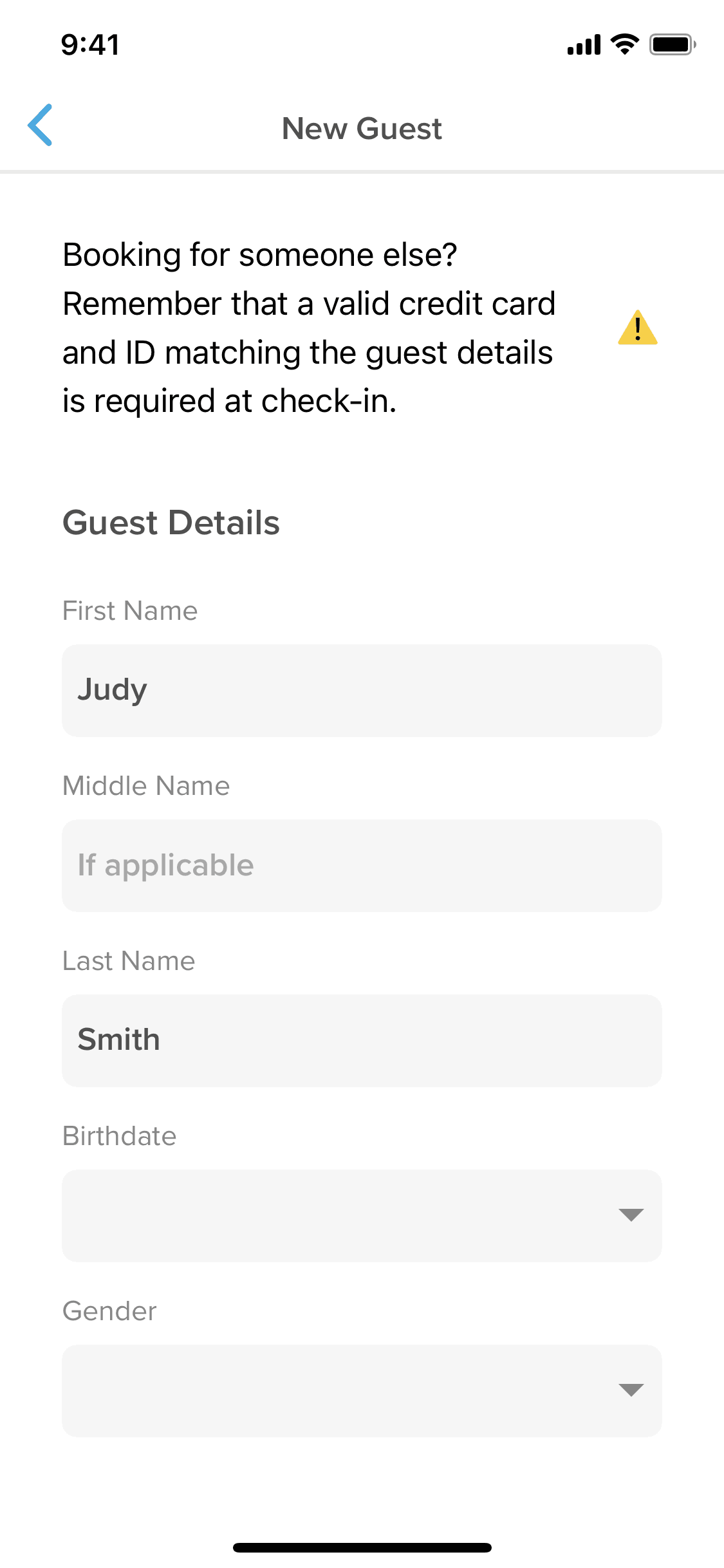Tap the battery status icon

point(672,44)
